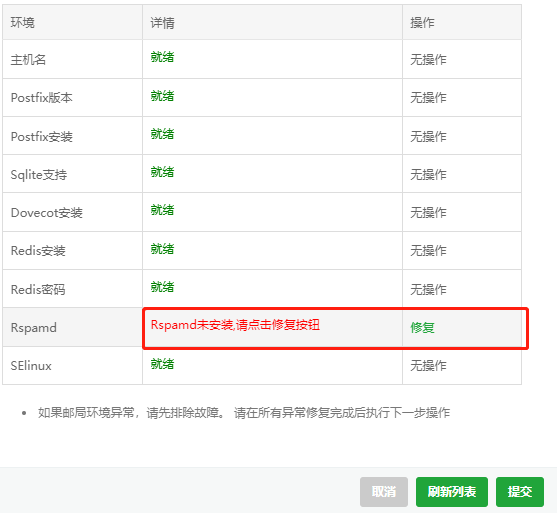Click 无操作 in the SElinux row

pos(428,365)
